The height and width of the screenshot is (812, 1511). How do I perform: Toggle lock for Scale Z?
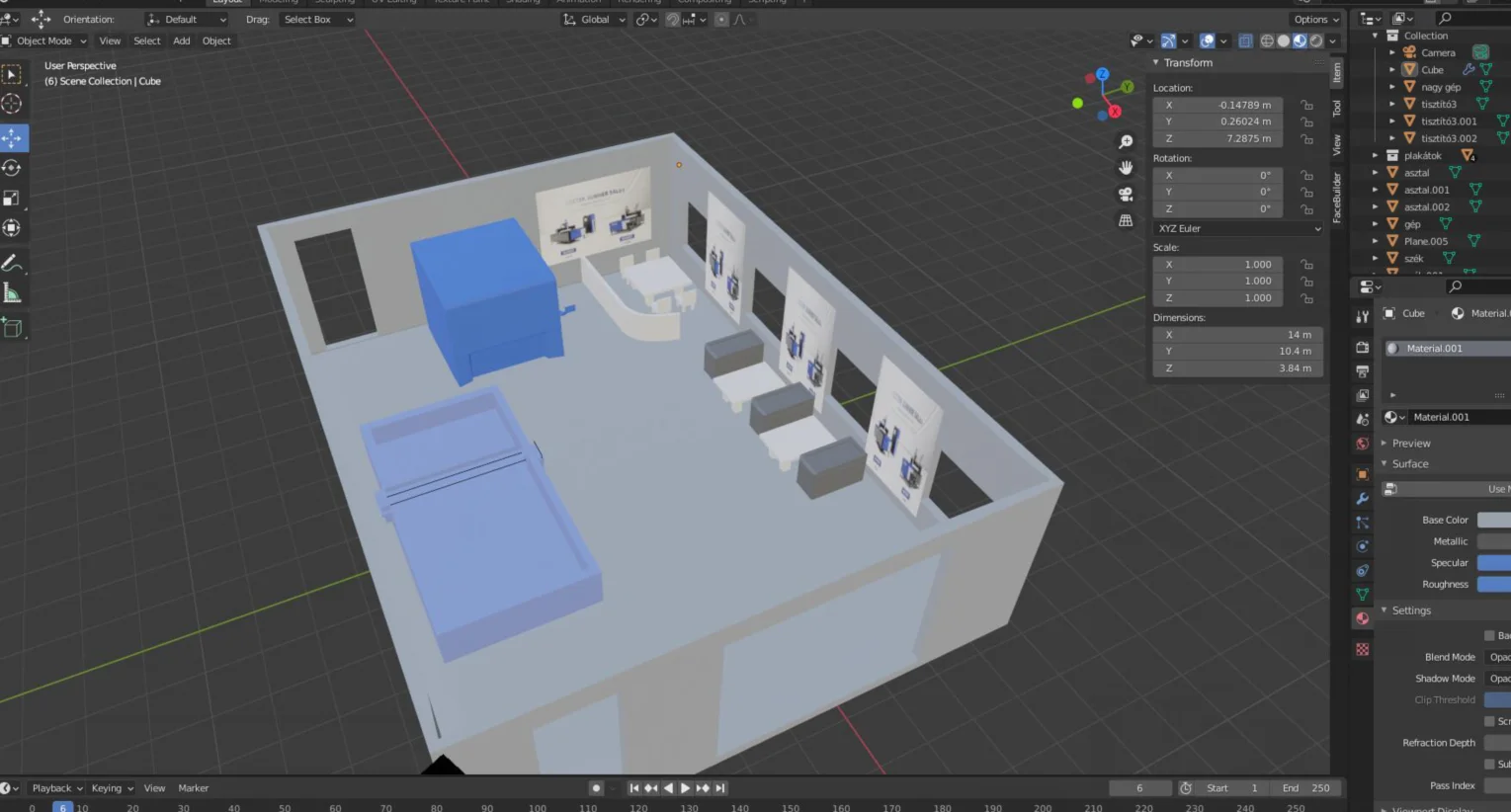[x=1307, y=297]
